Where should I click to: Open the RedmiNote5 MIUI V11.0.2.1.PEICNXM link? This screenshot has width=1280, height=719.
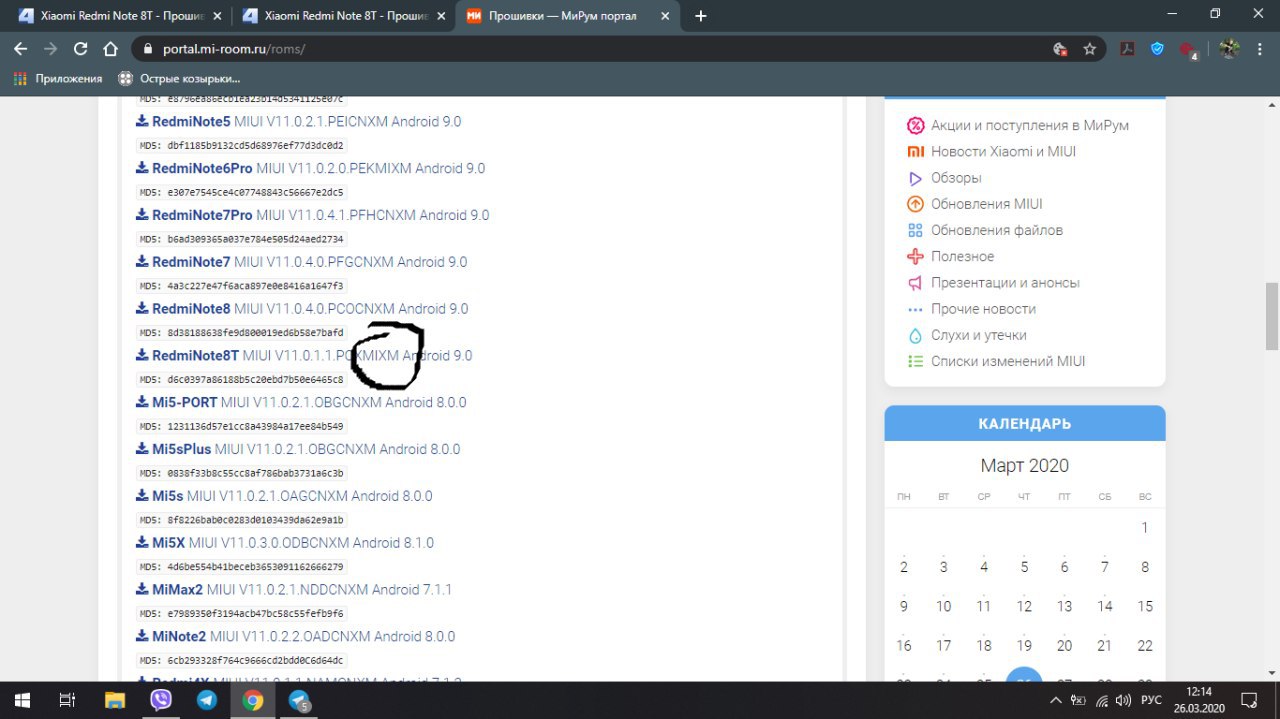(298, 121)
